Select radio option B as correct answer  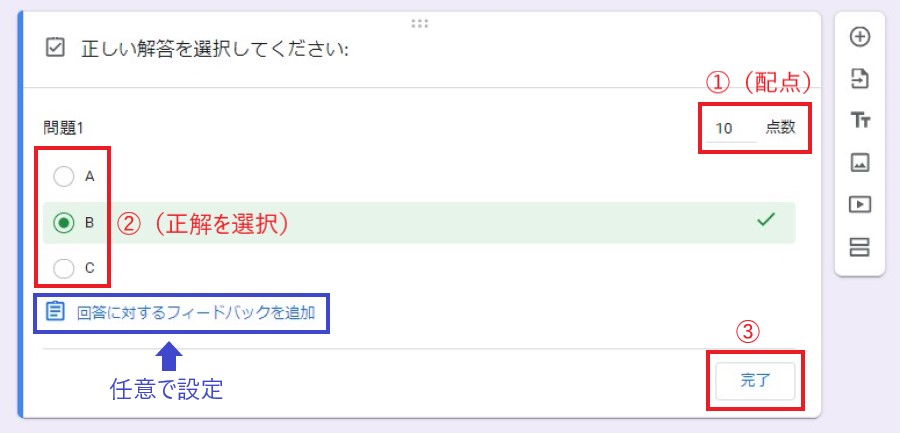pyautogui.click(x=64, y=223)
